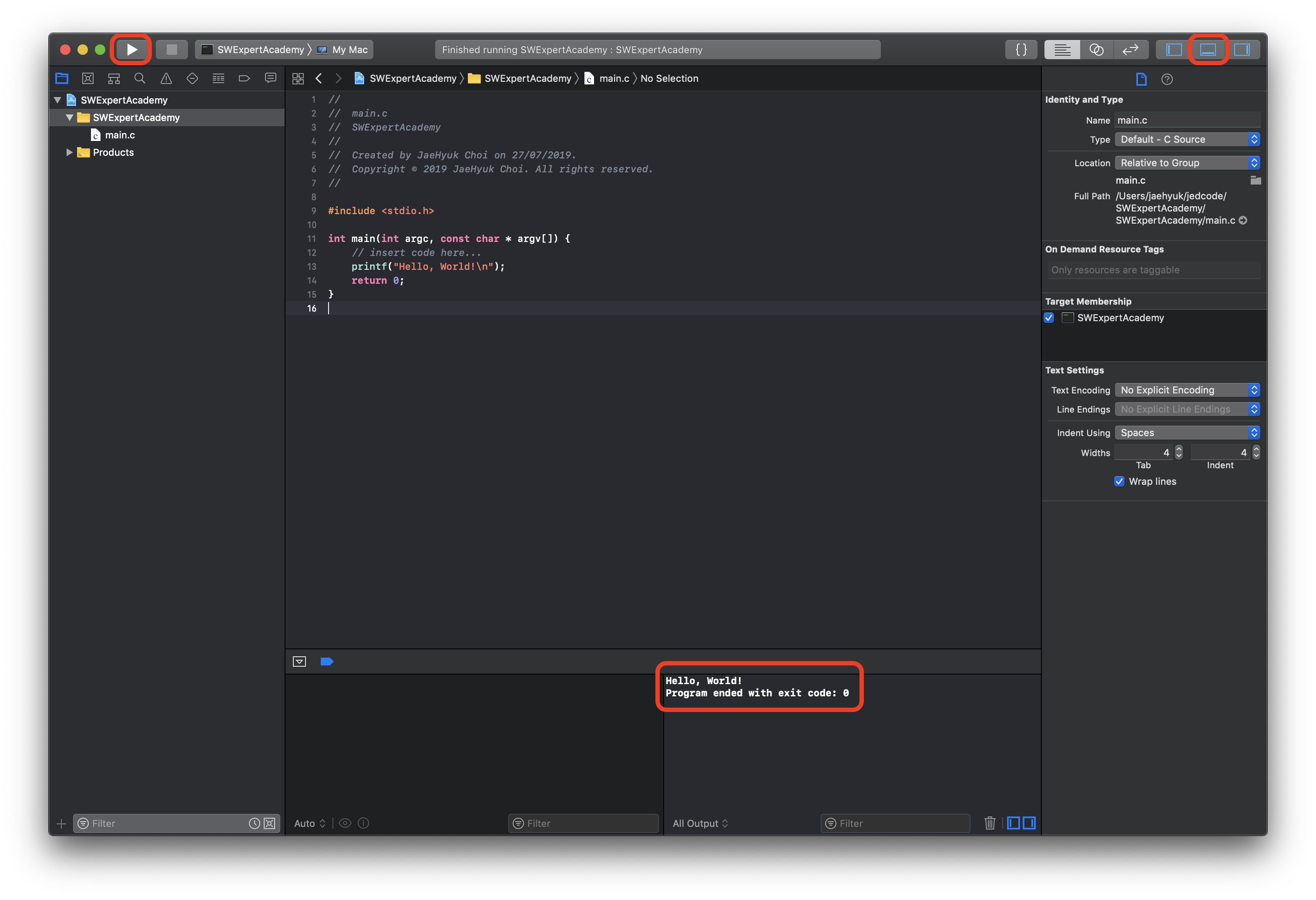This screenshot has height=900, width=1316.
Task: Toggle the Wrap lines checkbox
Action: pos(1119,481)
